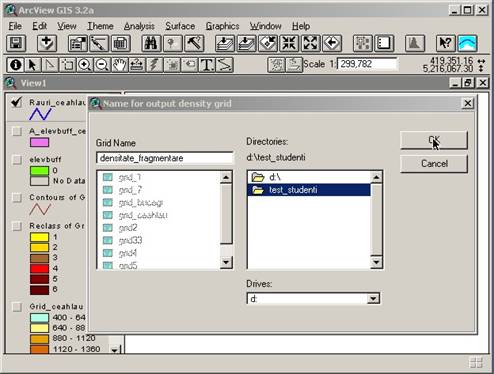
Task: Select the Vertex Edit tool
Action: (50, 65)
